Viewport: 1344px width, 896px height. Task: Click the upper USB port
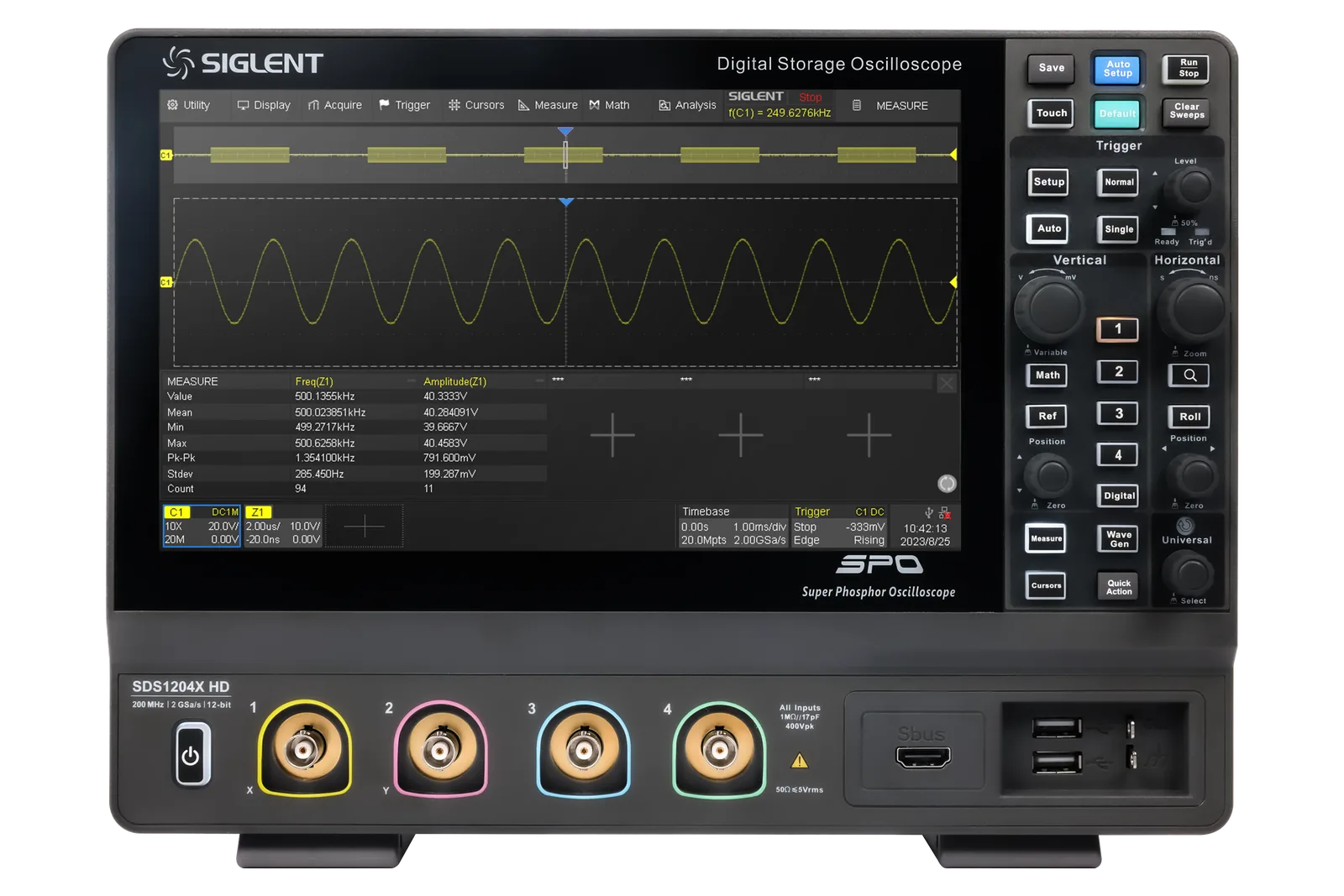1057,727
